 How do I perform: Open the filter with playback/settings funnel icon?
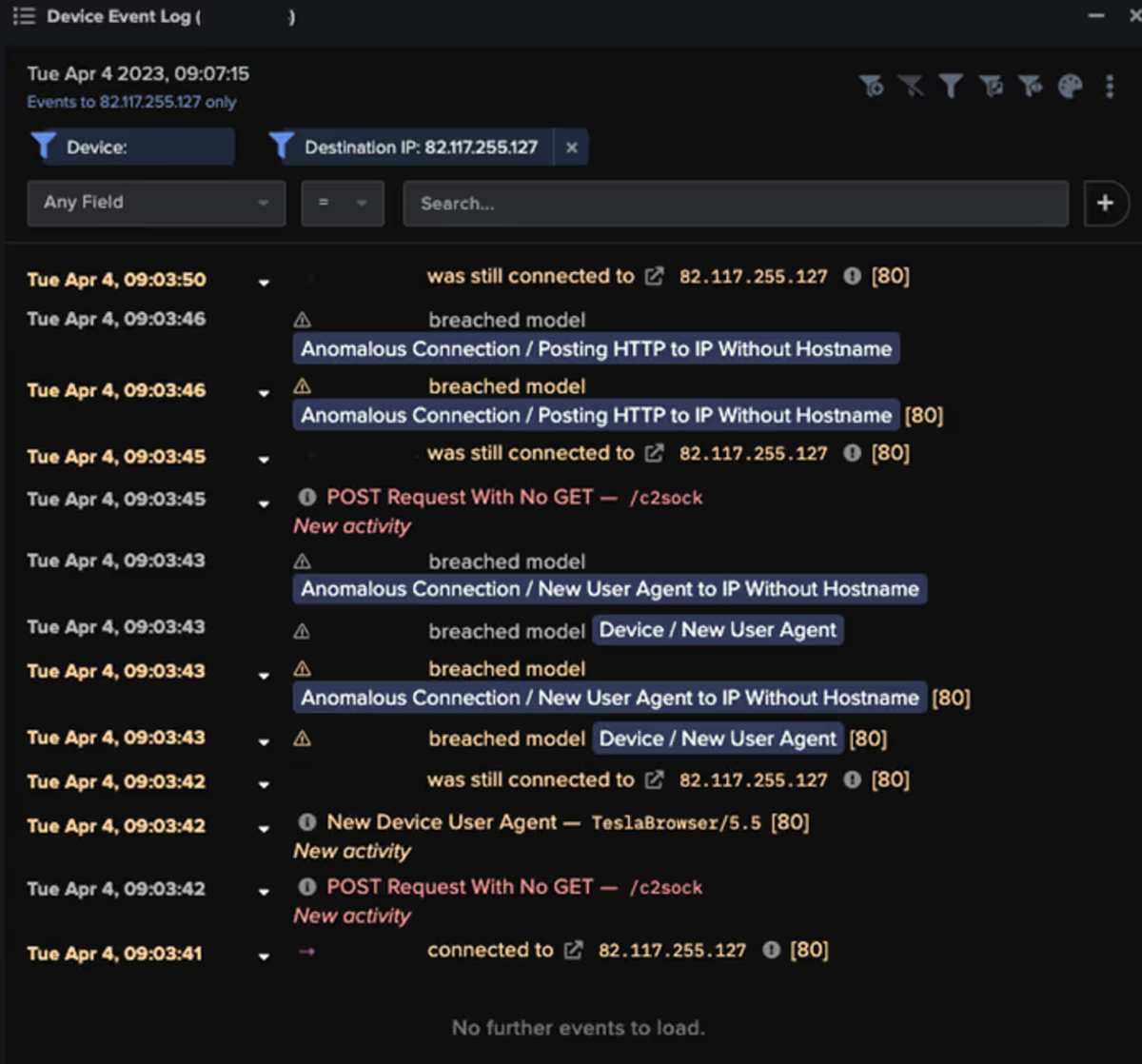871,87
